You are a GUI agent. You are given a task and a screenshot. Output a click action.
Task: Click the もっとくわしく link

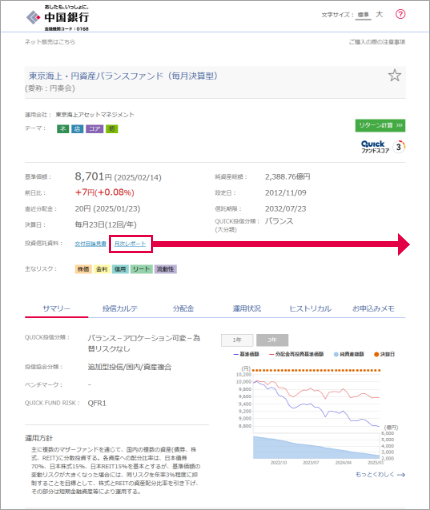coord(380,474)
